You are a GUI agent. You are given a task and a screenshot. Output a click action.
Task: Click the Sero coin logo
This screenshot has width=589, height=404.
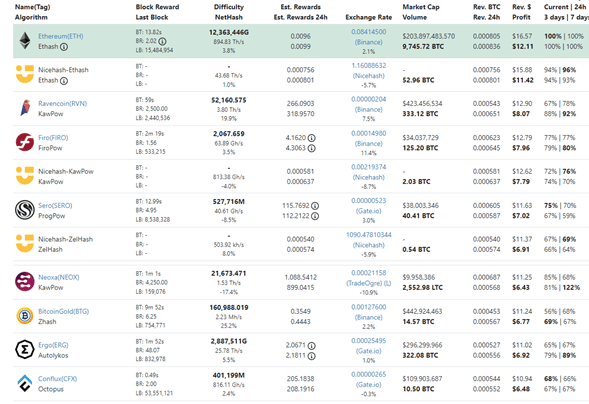(x=25, y=210)
